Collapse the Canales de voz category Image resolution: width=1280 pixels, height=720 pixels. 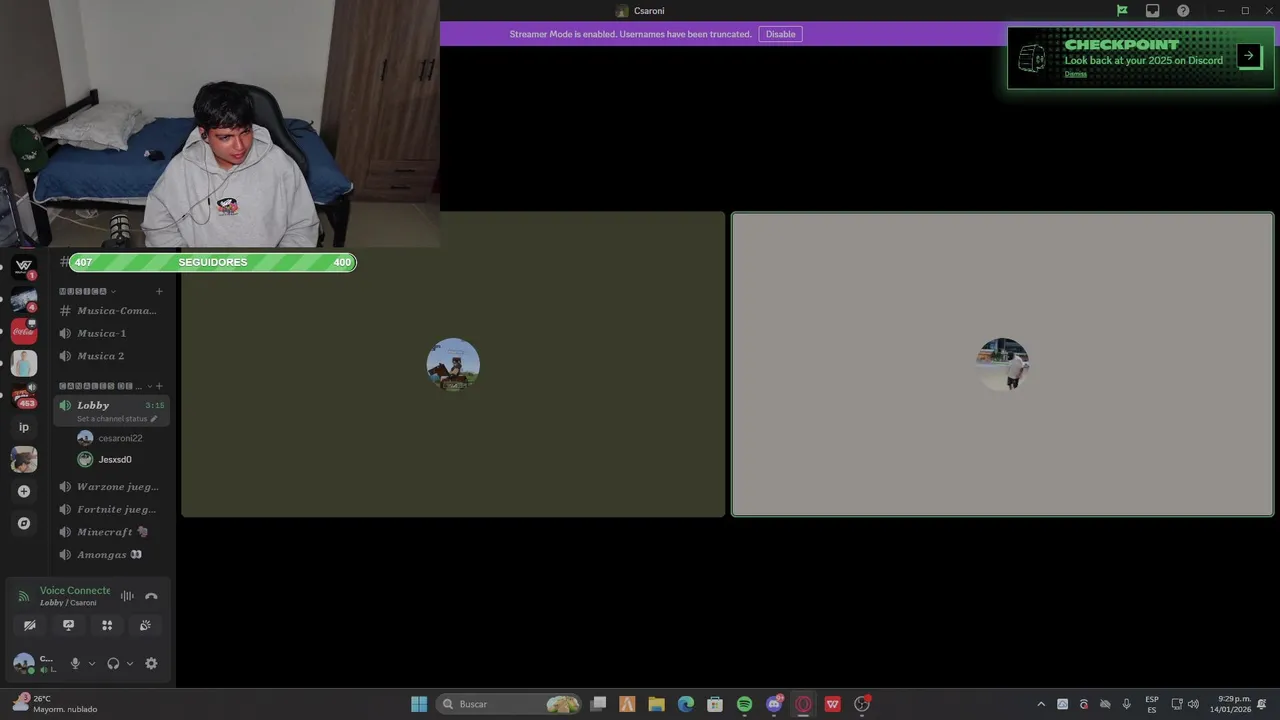click(x=105, y=386)
